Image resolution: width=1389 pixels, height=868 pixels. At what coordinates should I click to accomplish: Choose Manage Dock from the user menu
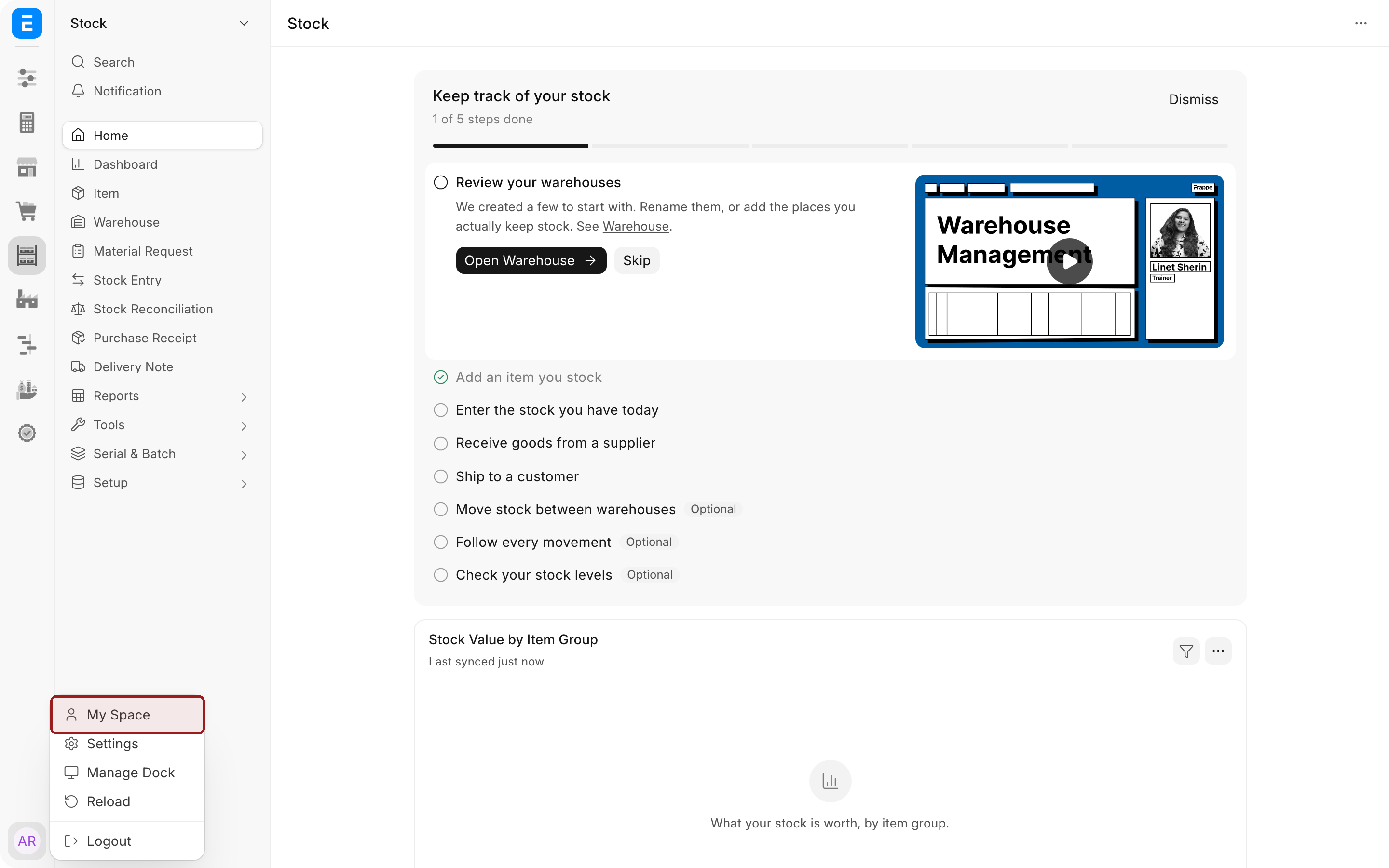click(x=127, y=773)
